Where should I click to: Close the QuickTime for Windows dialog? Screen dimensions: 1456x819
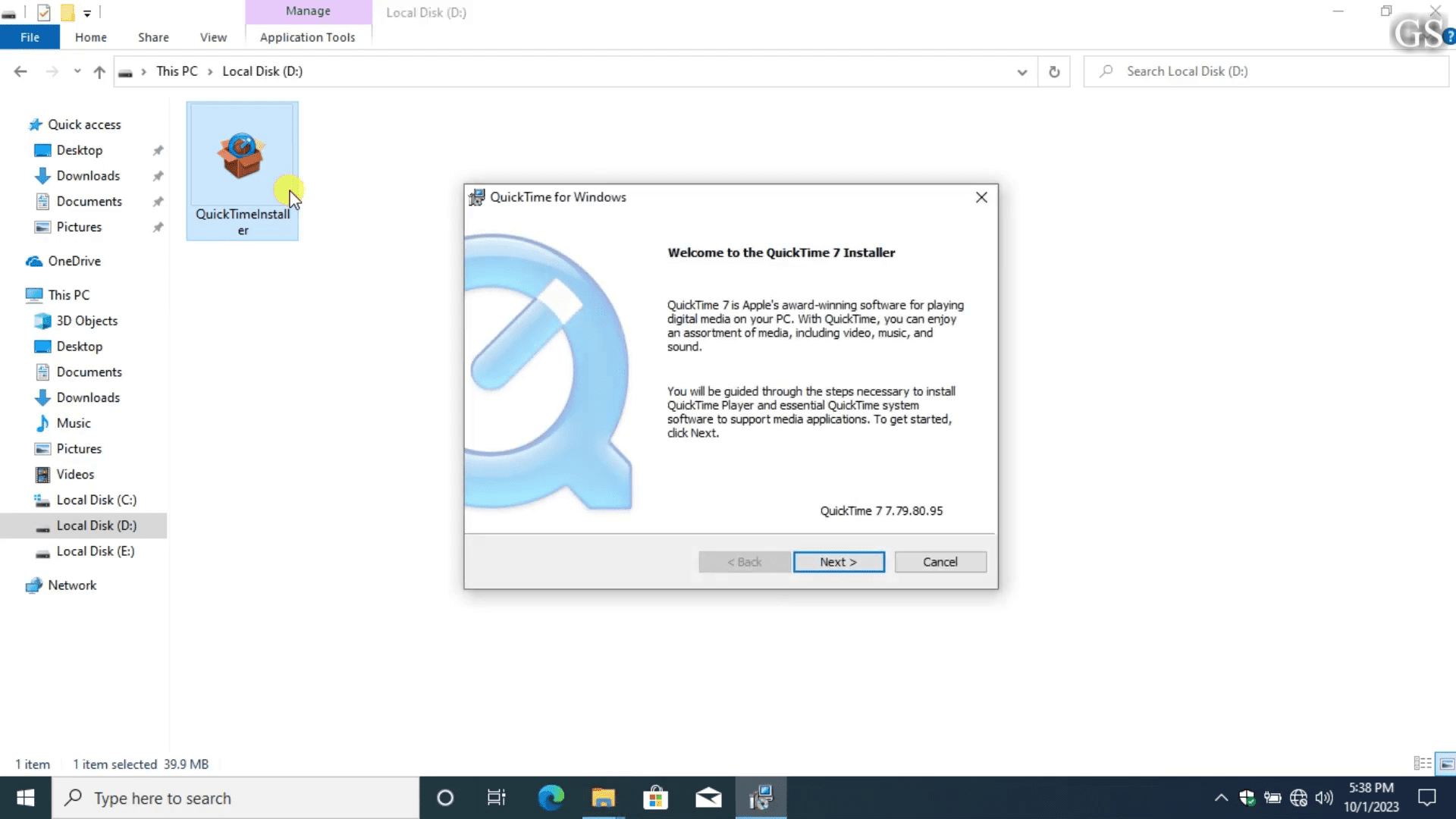click(x=981, y=197)
